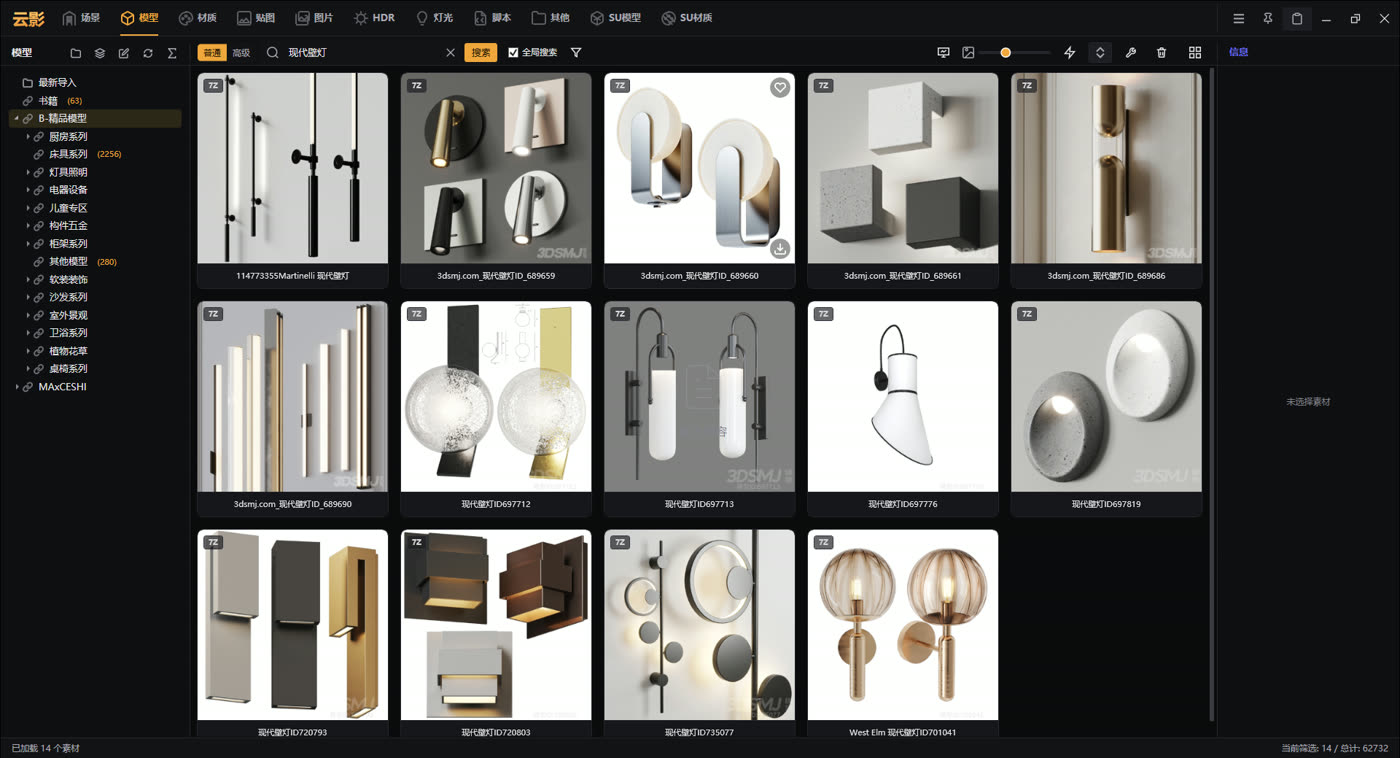The width and height of the screenshot is (1400, 758).
Task: Favorite the 现代壁灯ID_689660 model with the heart icon
Action: (x=780, y=88)
